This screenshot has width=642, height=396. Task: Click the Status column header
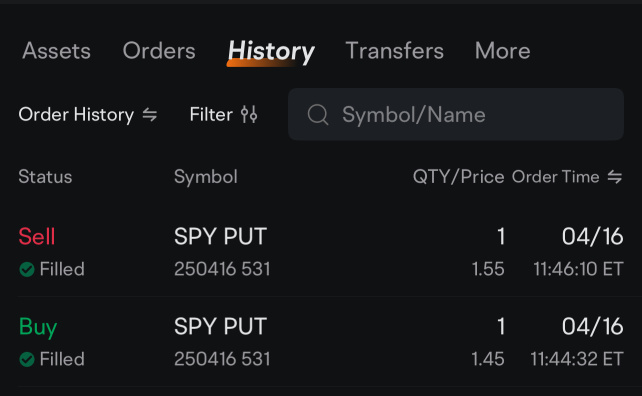(45, 177)
